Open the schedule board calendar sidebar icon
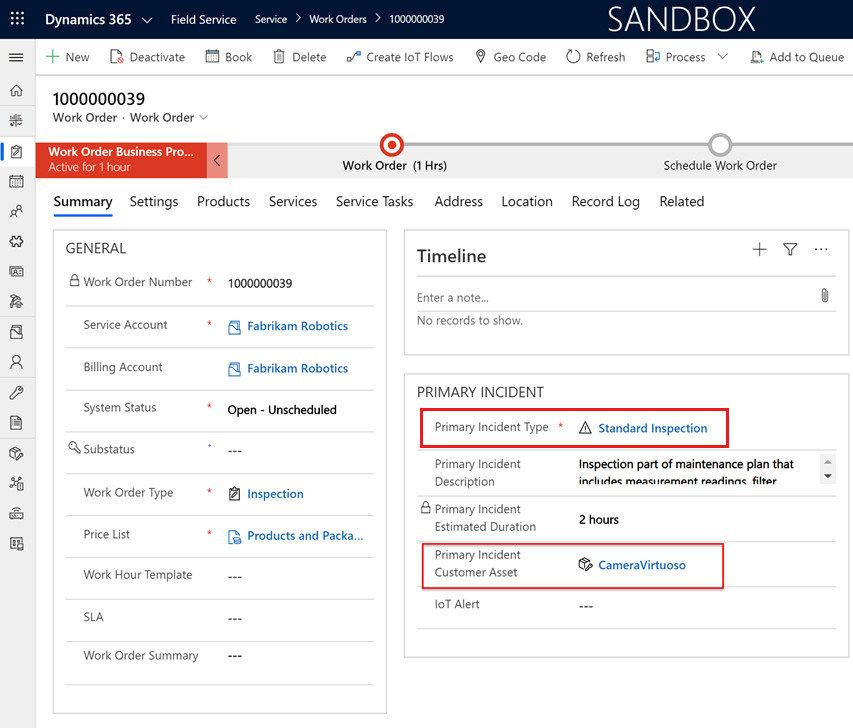 click(x=17, y=181)
